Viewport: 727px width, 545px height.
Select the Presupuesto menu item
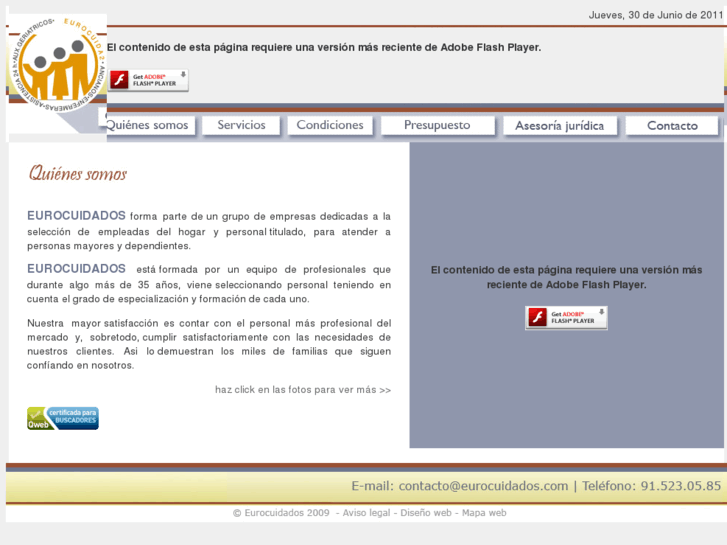pyautogui.click(x=437, y=125)
